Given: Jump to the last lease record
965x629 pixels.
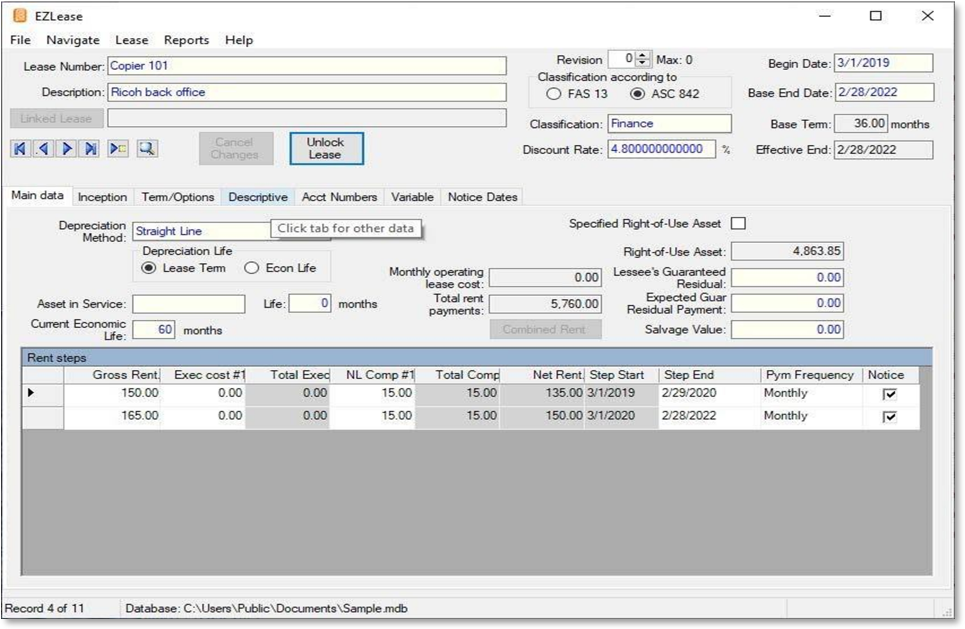Looking at the screenshot, I should (x=90, y=148).
